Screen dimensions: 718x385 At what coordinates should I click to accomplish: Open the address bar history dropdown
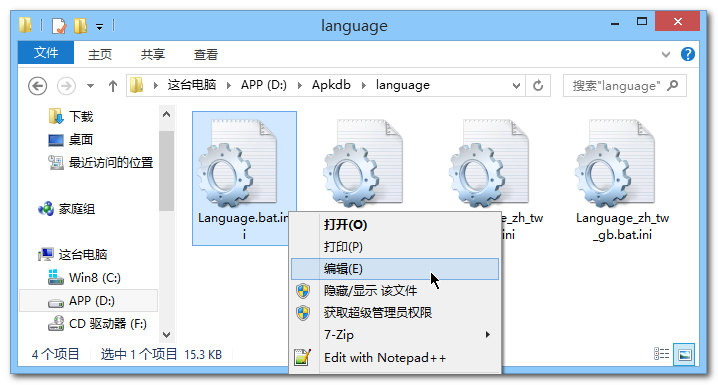[x=516, y=86]
